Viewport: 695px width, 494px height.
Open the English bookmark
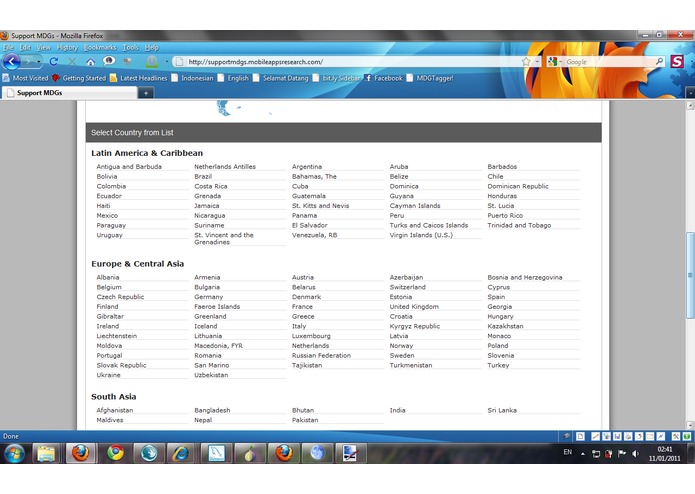point(233,78)
